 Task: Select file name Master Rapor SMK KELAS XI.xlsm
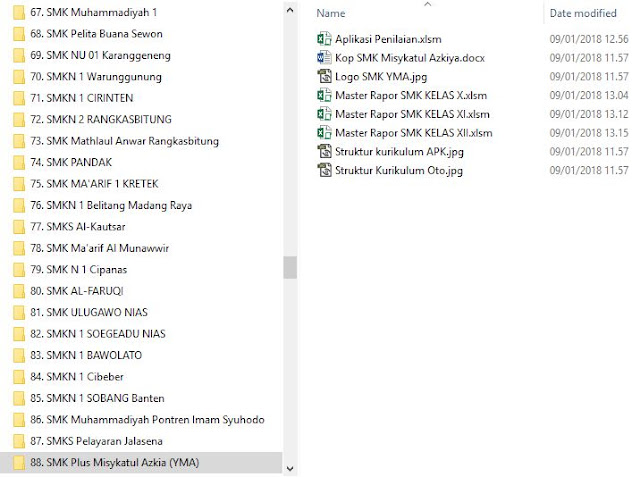tap(412, 114)
